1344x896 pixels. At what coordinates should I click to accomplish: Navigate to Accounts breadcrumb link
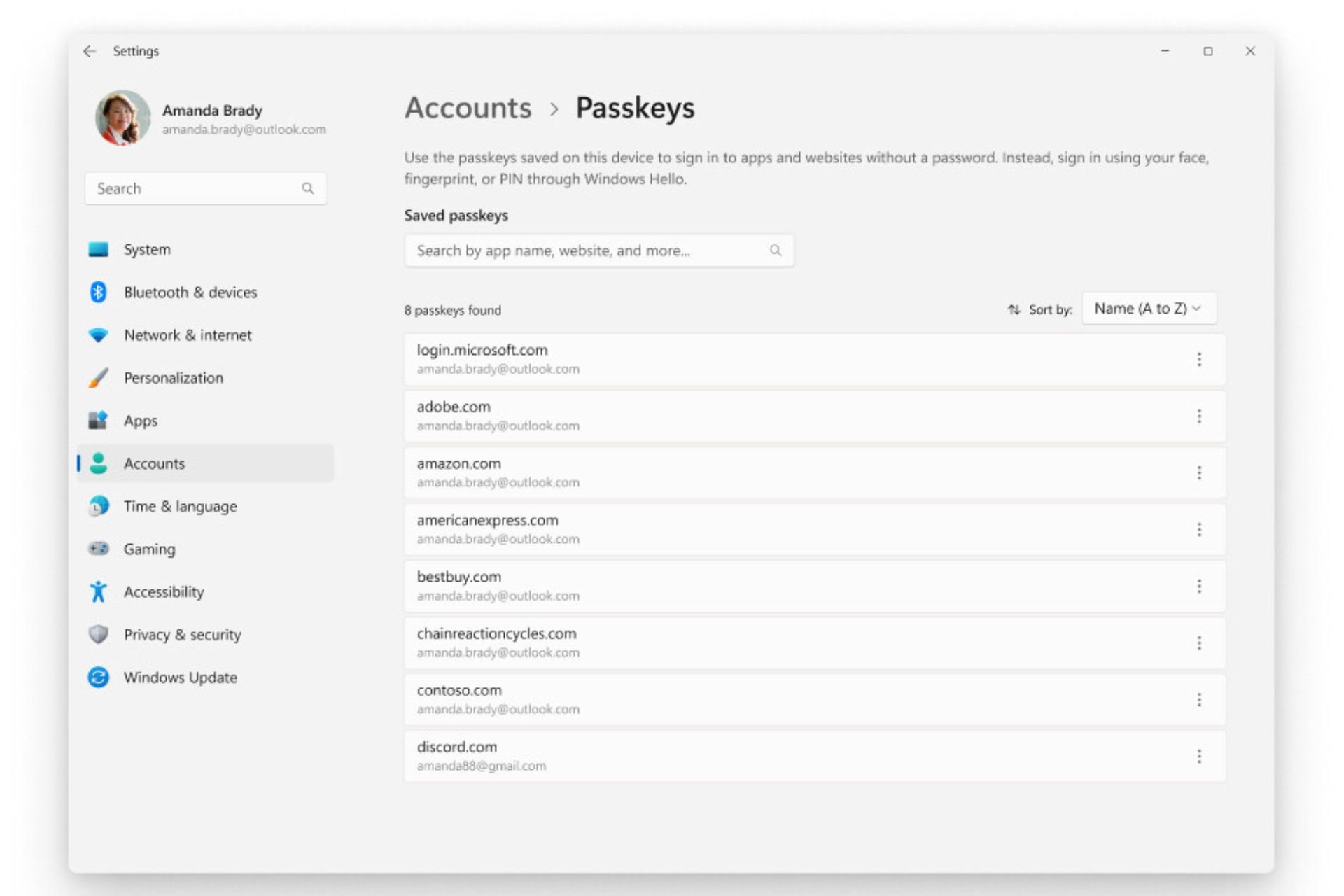pyautogui.click(x=468, y=108)
